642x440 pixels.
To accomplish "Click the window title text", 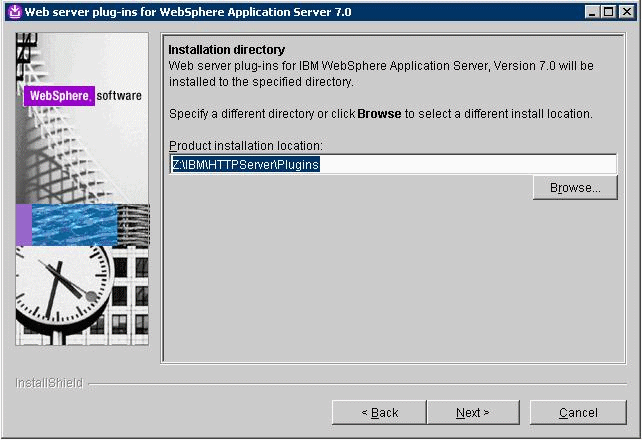I will point(188,12).
